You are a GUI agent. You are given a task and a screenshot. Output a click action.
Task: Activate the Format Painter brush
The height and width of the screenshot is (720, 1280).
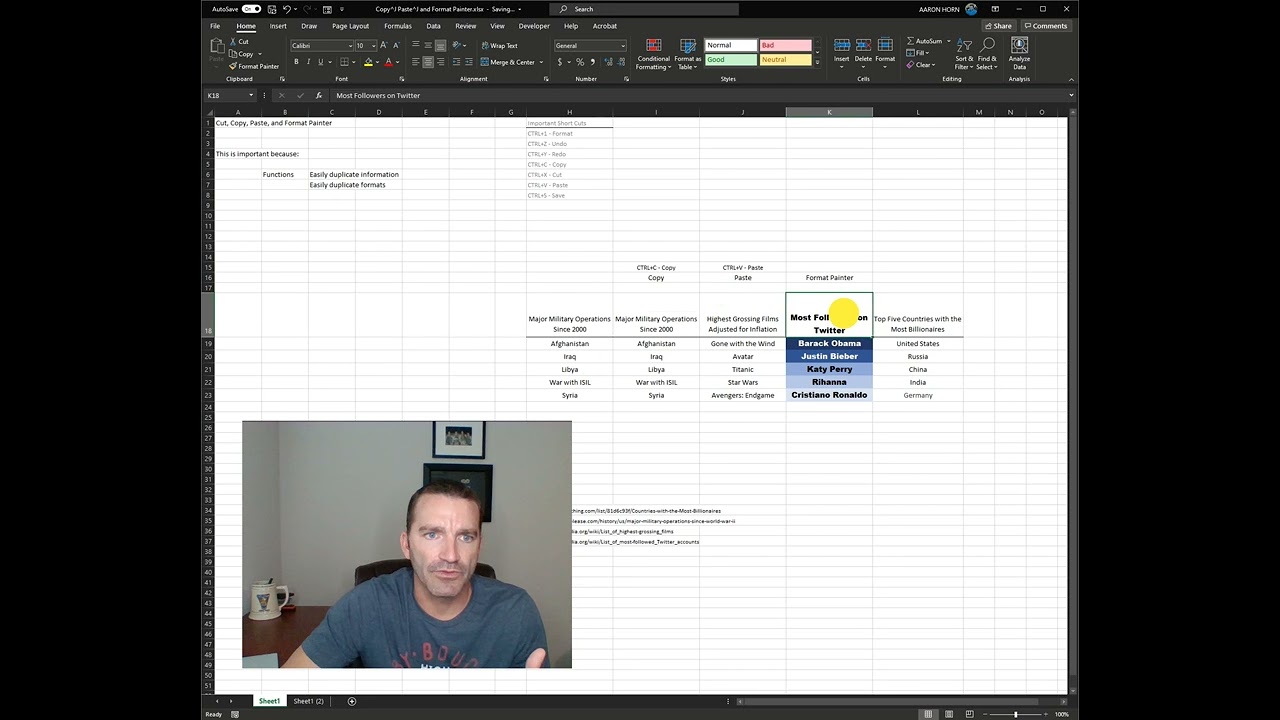tap(234, 66)
